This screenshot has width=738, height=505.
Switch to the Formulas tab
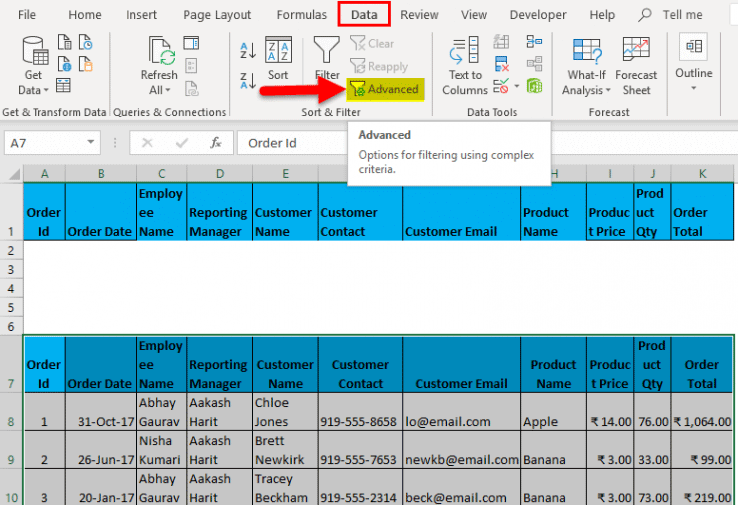pyautogui.click(x=302, y=15)
